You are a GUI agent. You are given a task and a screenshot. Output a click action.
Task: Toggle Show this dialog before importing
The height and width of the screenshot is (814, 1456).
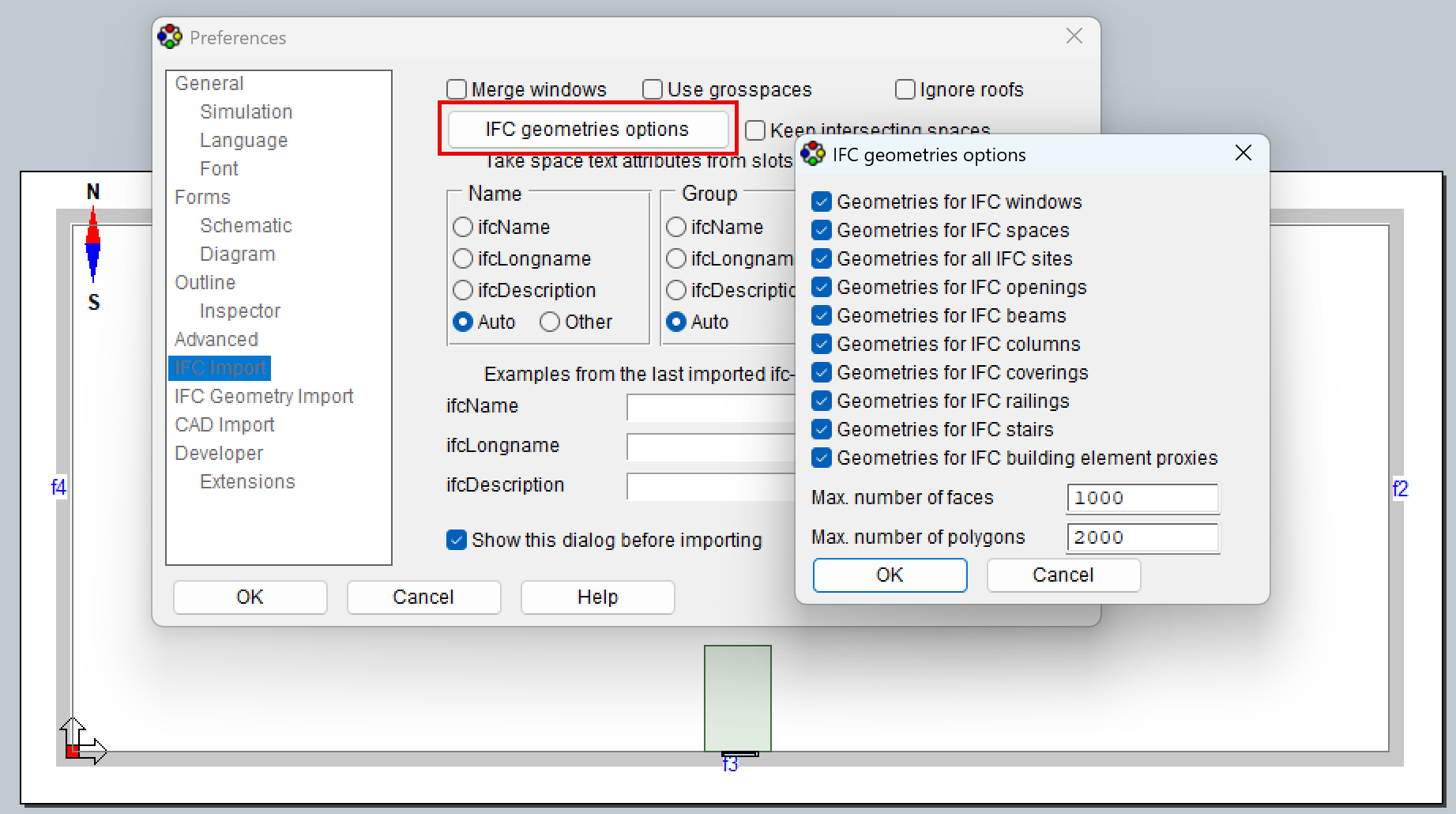[x=457, y=540]
